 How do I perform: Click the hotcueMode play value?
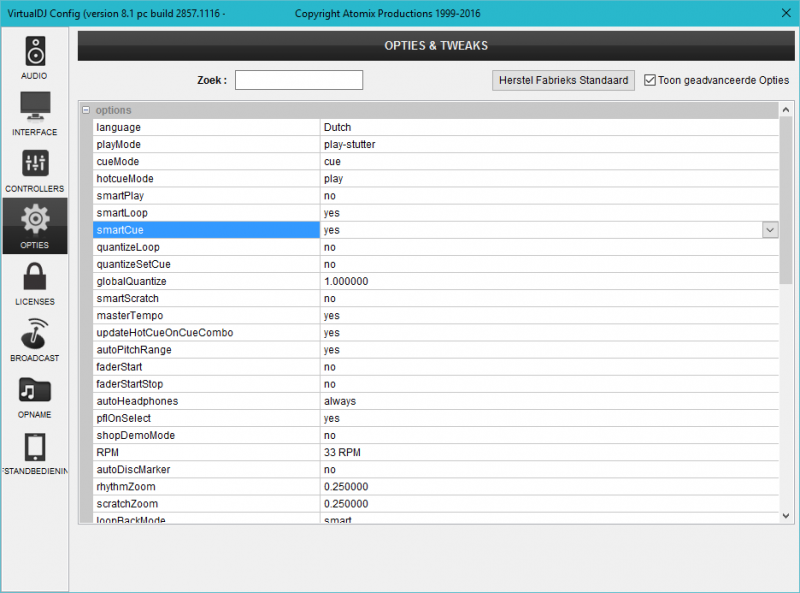pos(333,179)
